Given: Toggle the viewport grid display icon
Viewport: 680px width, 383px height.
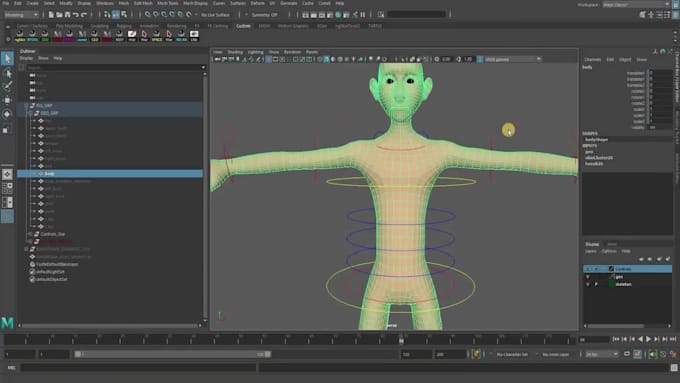Looking at the screenshot, I should click(x=268, y=59).
